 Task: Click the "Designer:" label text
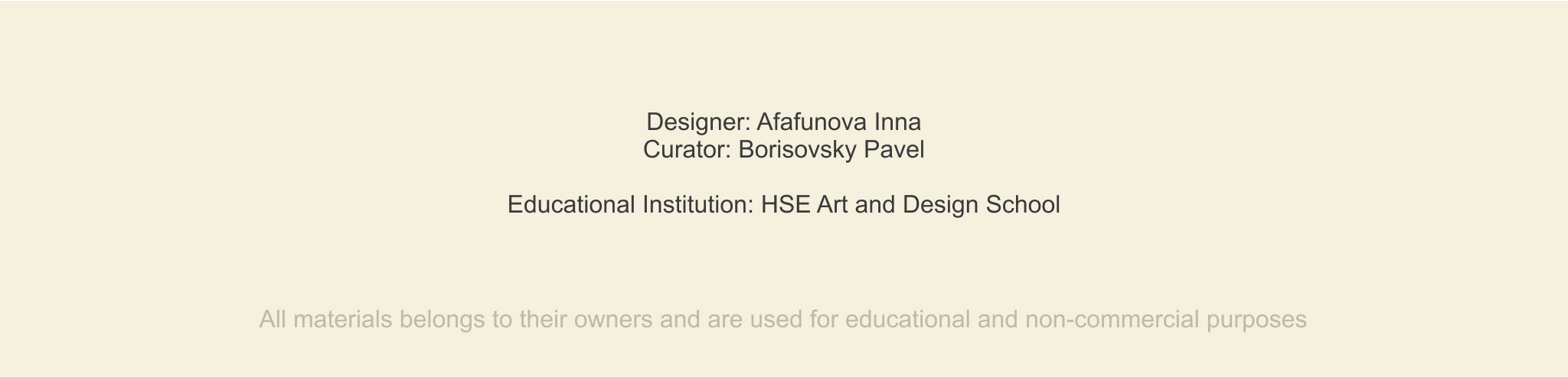(698, 122)
